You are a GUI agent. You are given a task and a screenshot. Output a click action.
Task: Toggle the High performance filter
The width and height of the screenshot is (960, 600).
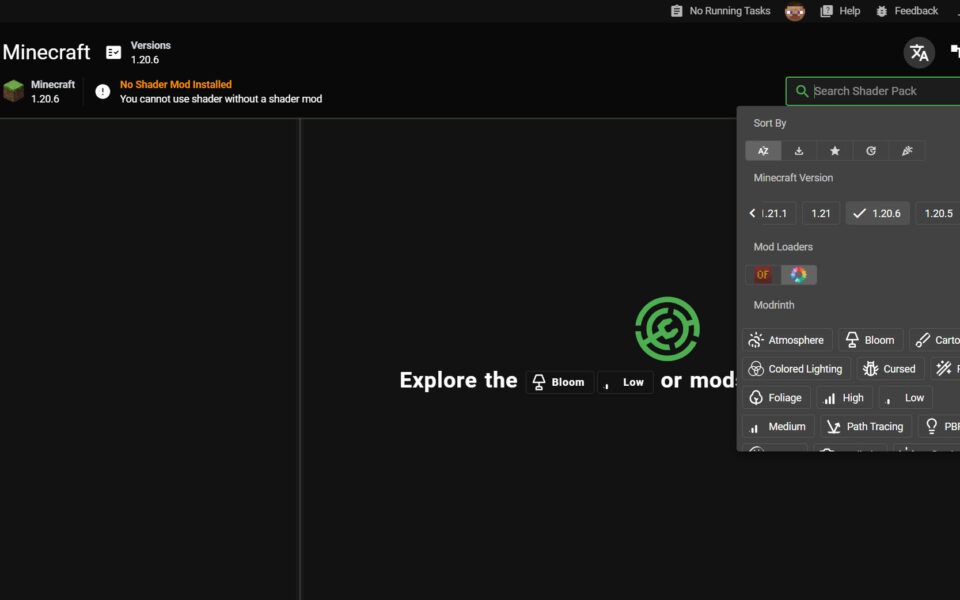point(844,397)
